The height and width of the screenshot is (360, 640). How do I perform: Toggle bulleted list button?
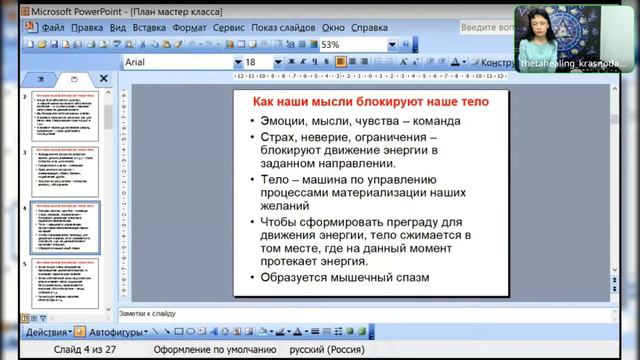pos(390,62)
